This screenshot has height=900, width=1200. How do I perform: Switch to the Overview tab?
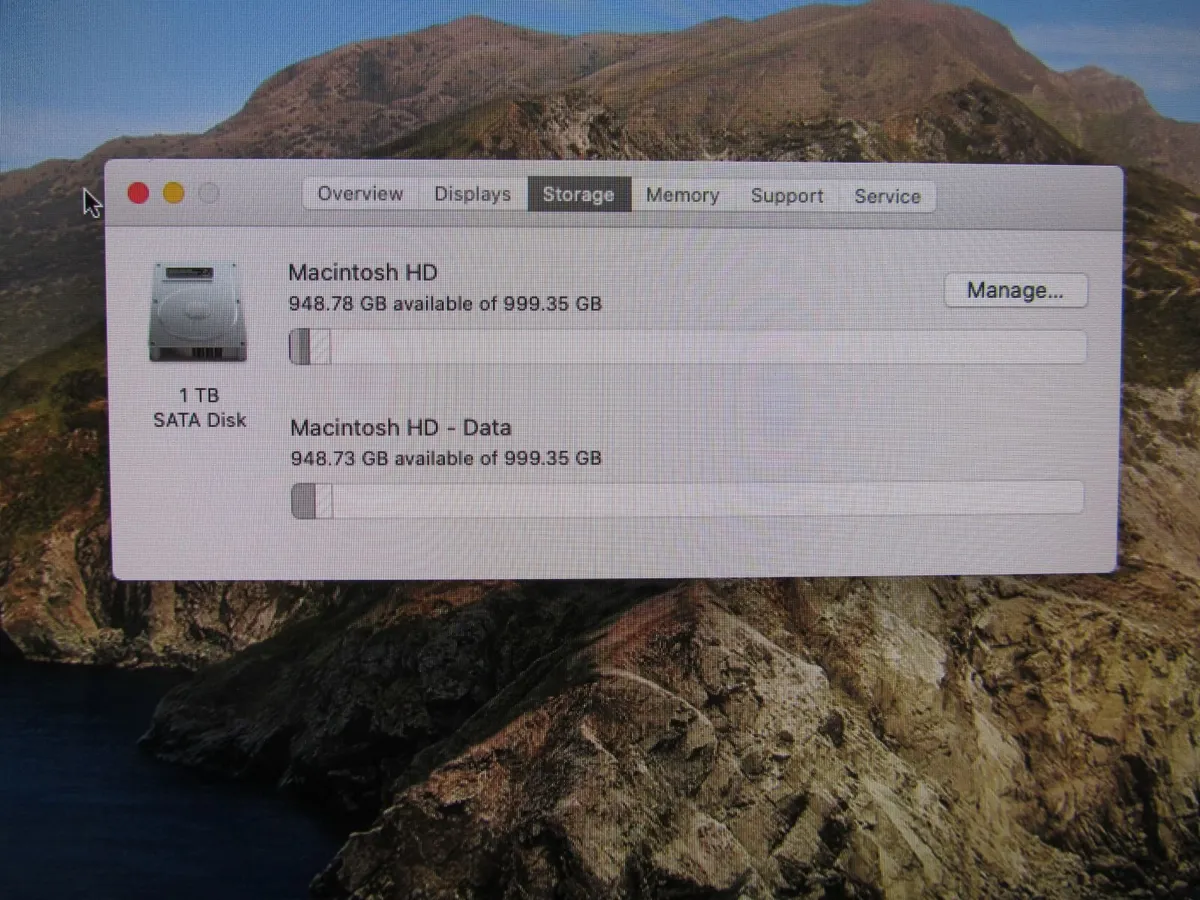point(359,194)
